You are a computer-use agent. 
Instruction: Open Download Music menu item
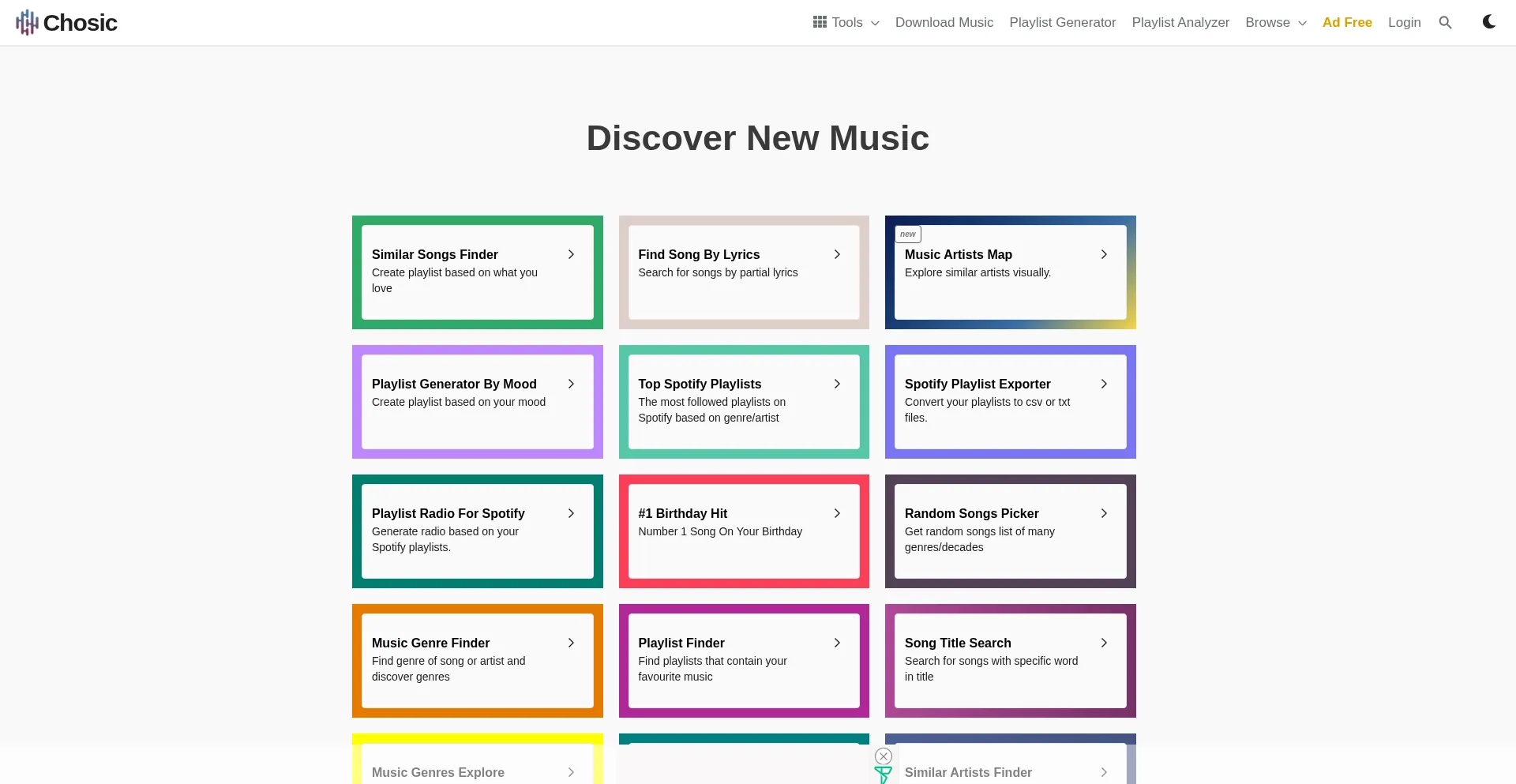point(944,22)
